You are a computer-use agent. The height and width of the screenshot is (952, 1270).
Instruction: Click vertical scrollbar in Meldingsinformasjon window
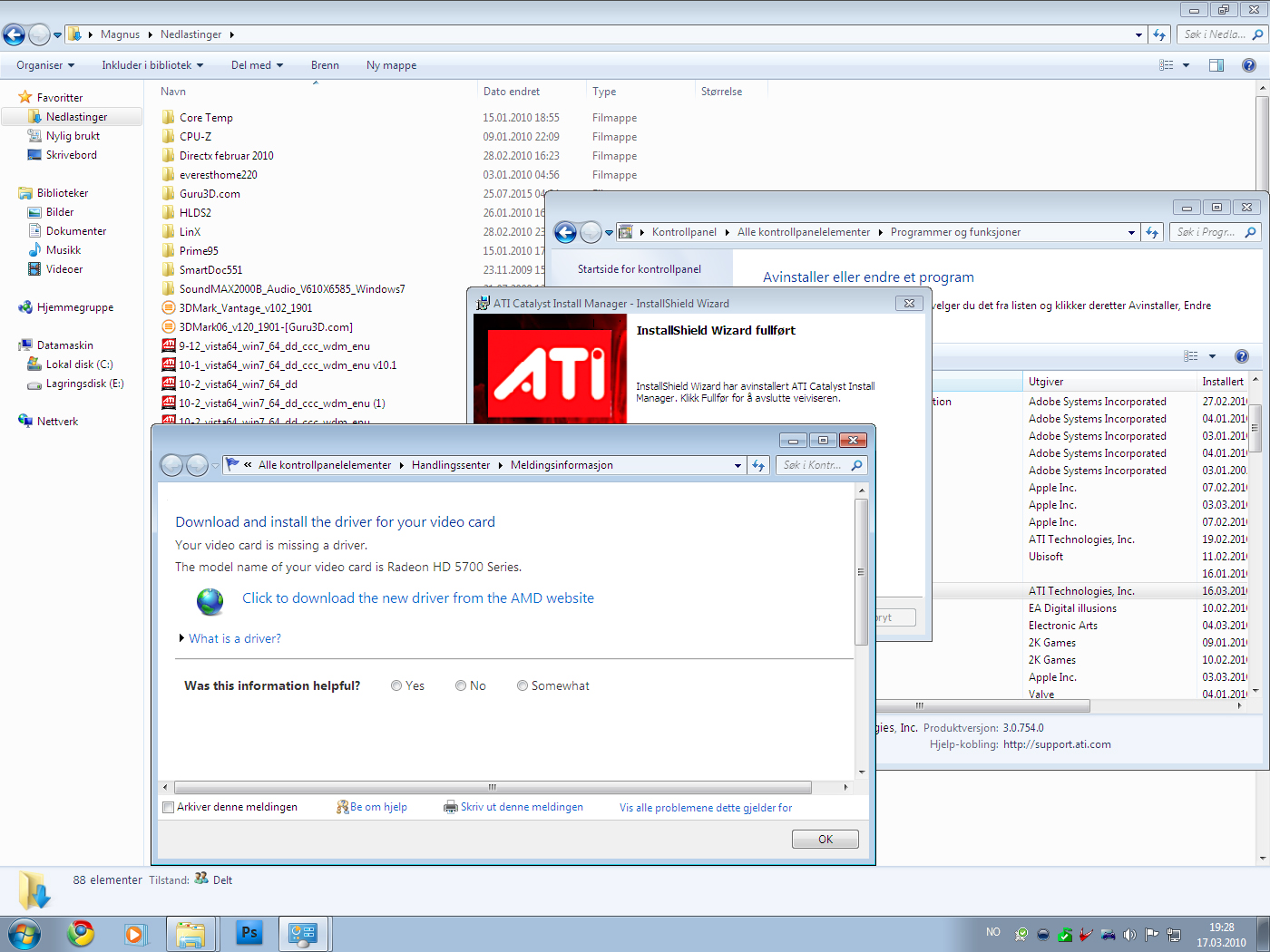(x=862, y=572)
